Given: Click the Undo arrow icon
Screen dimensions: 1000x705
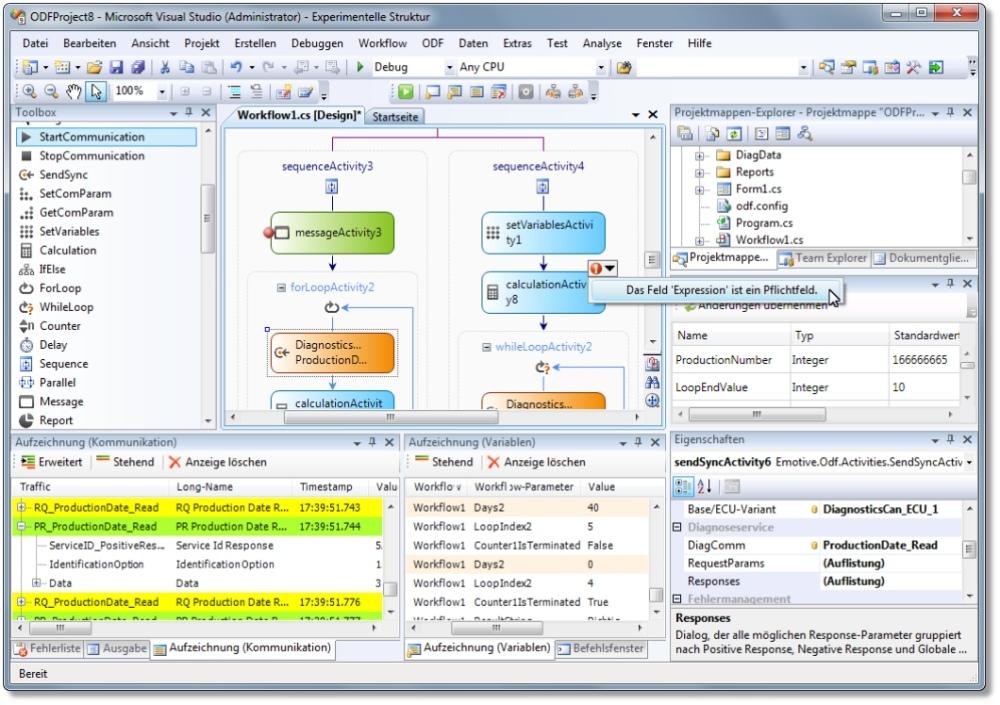Looking at the screenshot, I should pos(236,67).
